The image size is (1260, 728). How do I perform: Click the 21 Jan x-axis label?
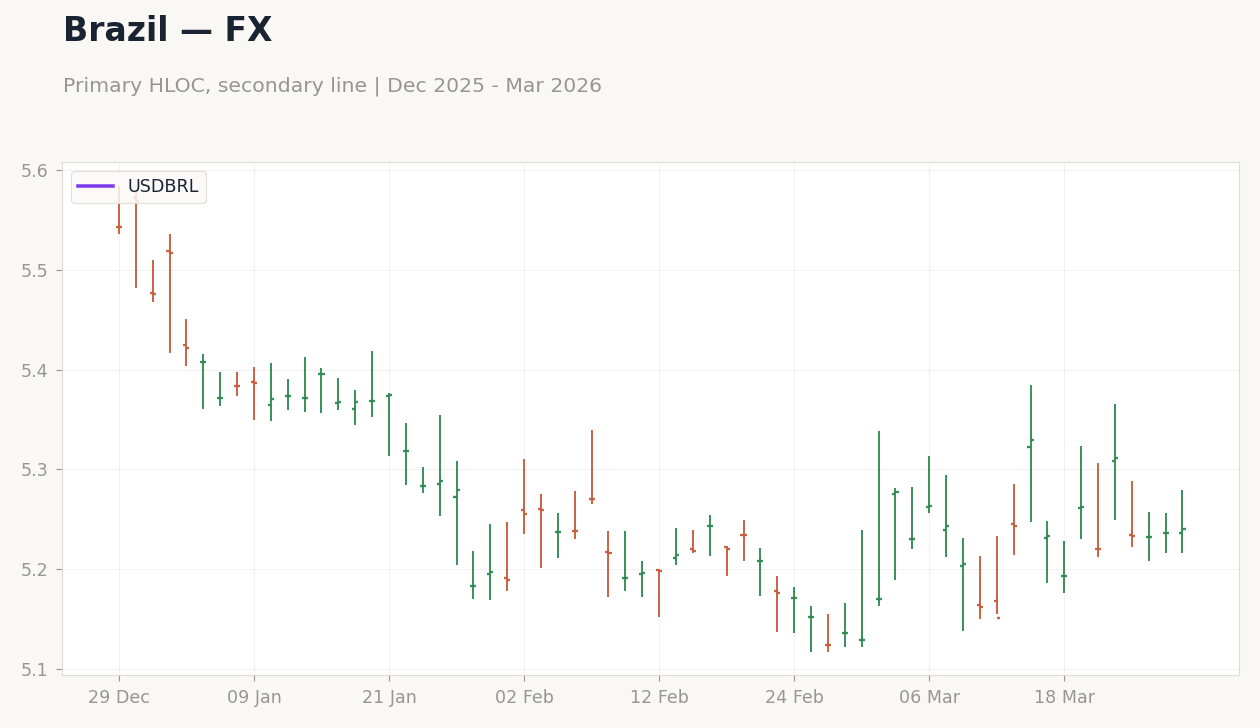point(389,698)
